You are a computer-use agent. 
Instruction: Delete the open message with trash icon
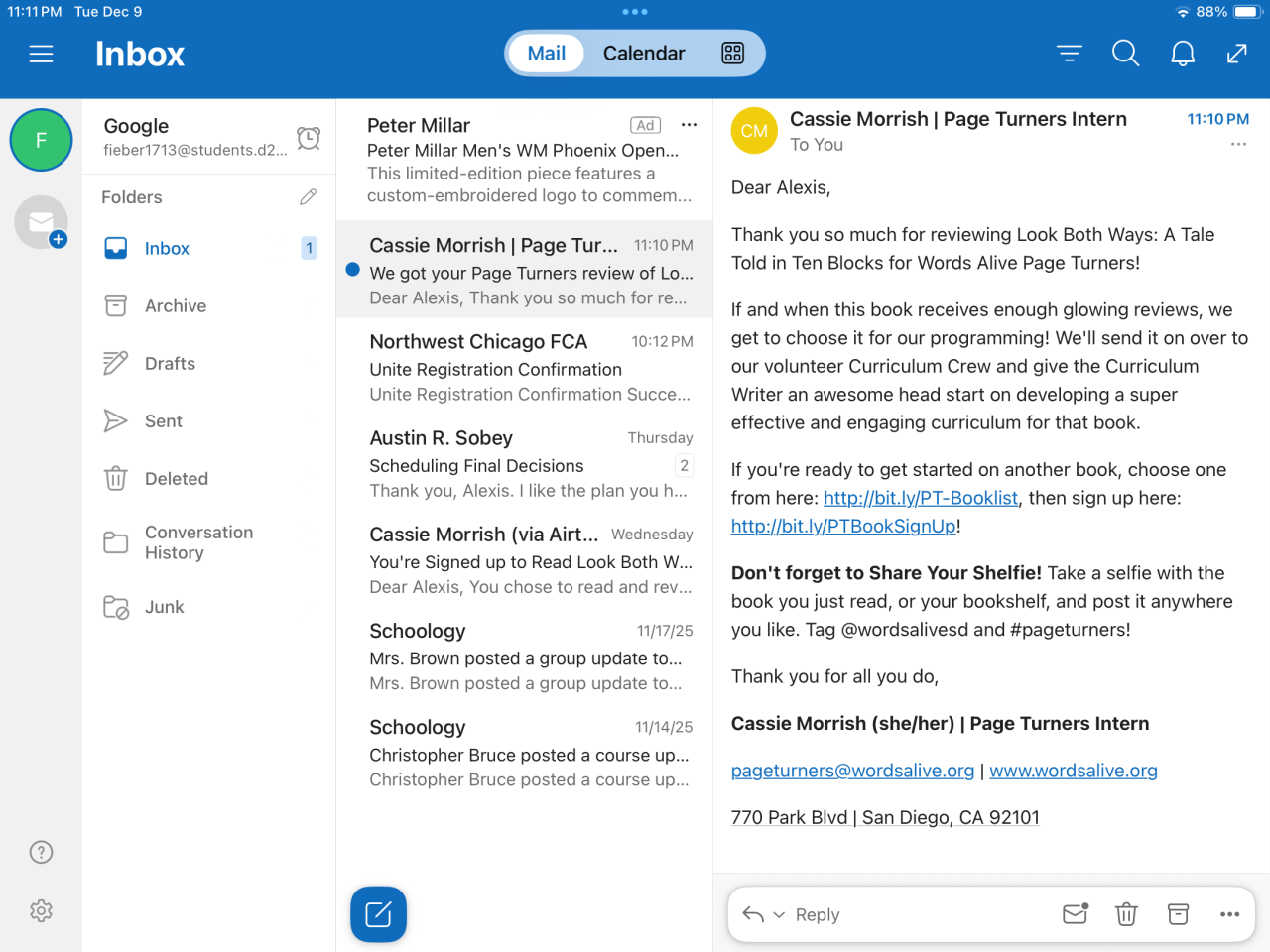click(1126, 914)
